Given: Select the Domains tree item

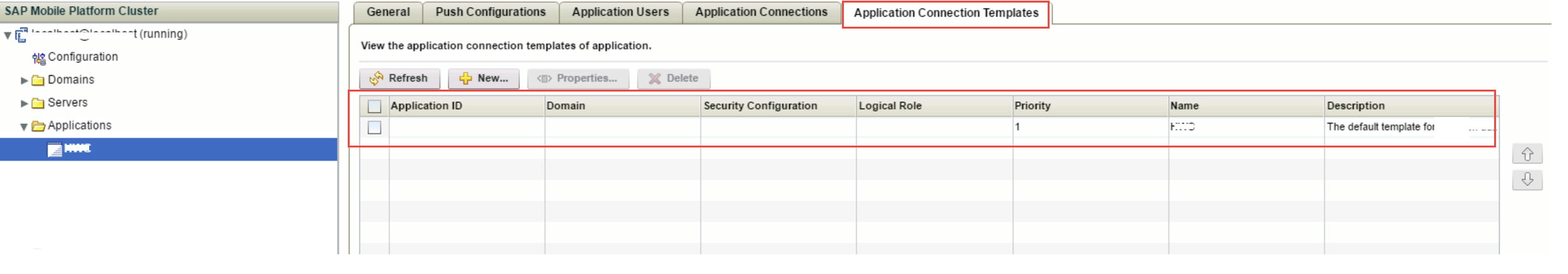Looking at the screenshot, I should point(71,80).
